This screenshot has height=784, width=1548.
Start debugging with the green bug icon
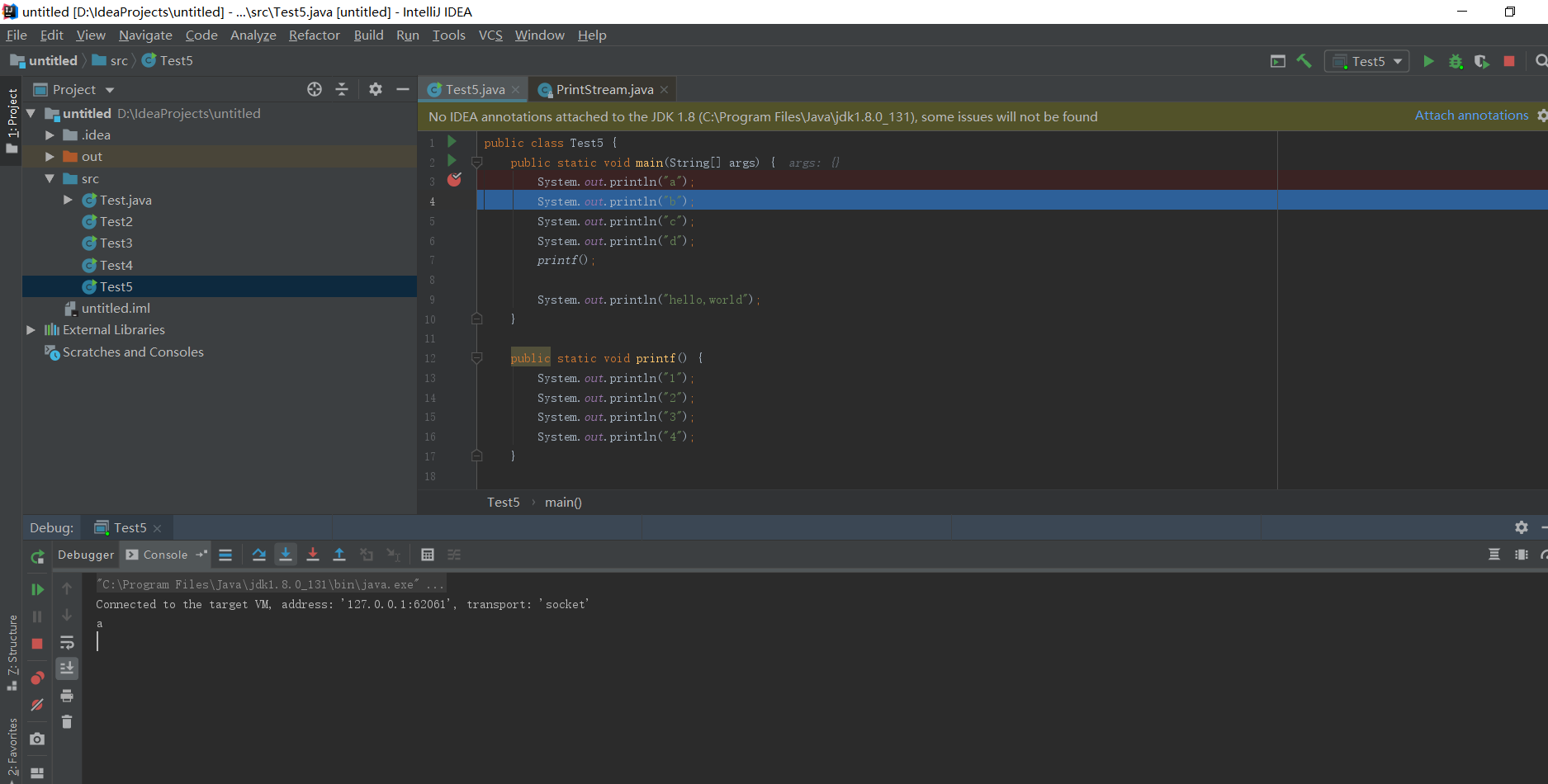pos(1456,61)
